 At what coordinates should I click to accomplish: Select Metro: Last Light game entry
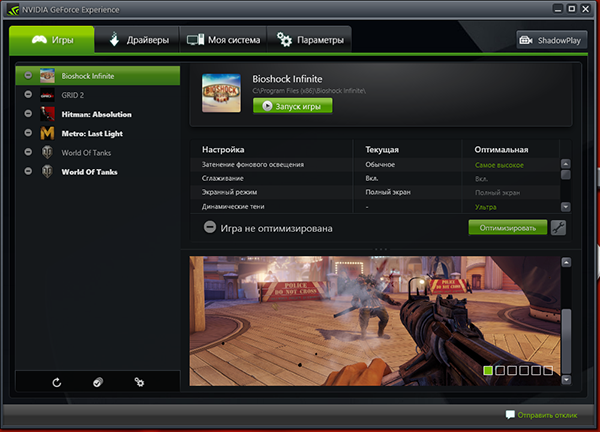98,133
